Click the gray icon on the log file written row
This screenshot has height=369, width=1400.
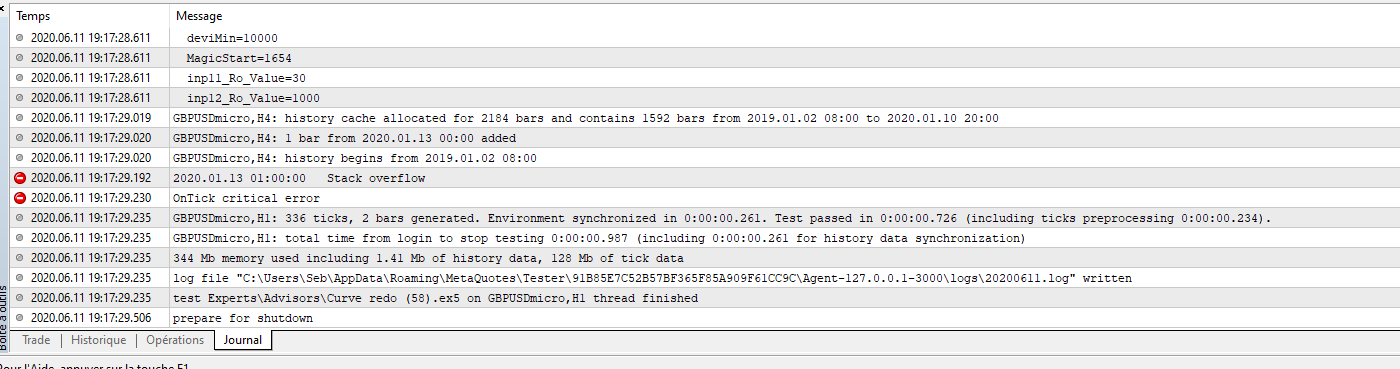(20, 278)
